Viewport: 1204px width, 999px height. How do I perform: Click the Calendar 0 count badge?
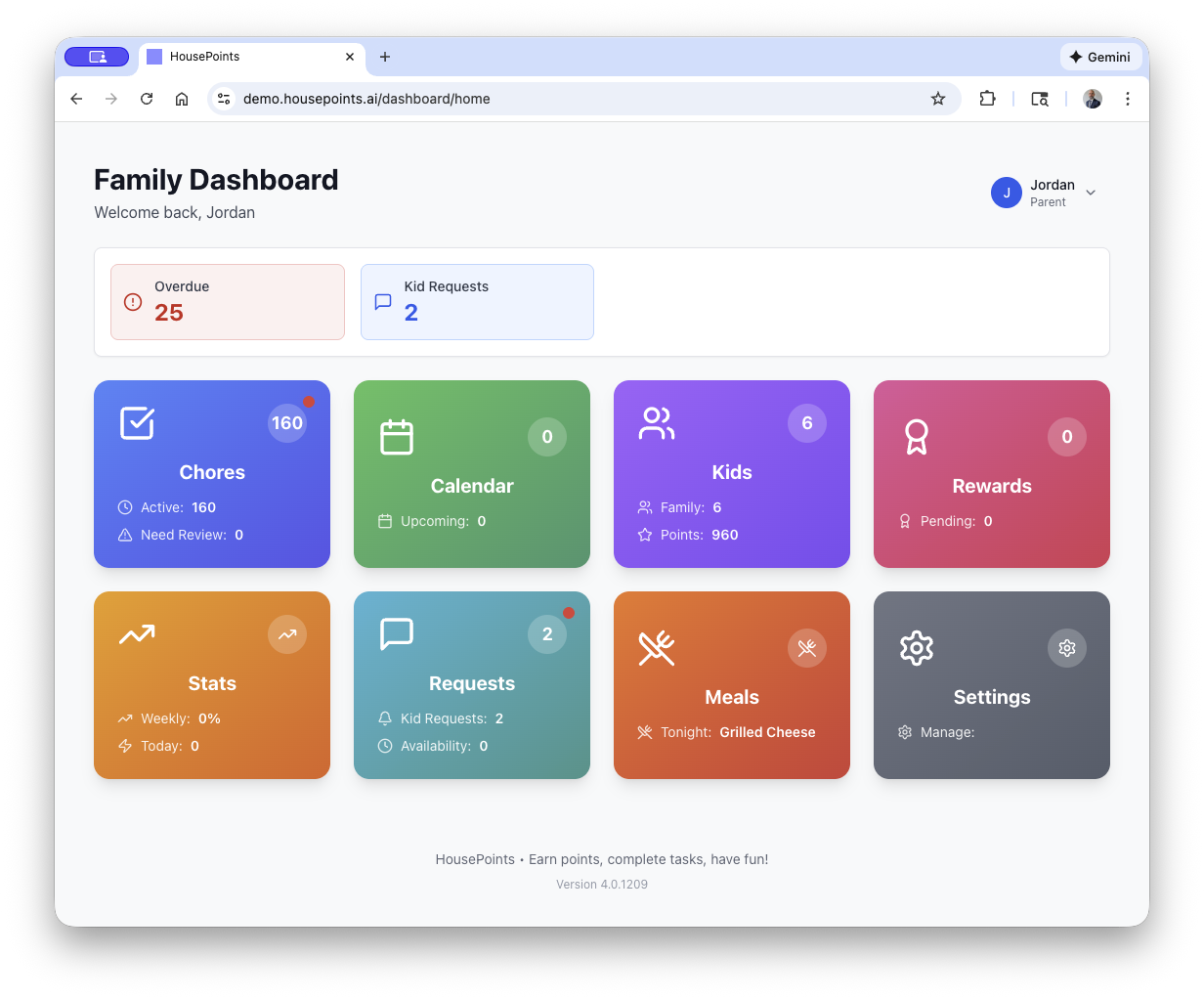click(x=547, y=437)
